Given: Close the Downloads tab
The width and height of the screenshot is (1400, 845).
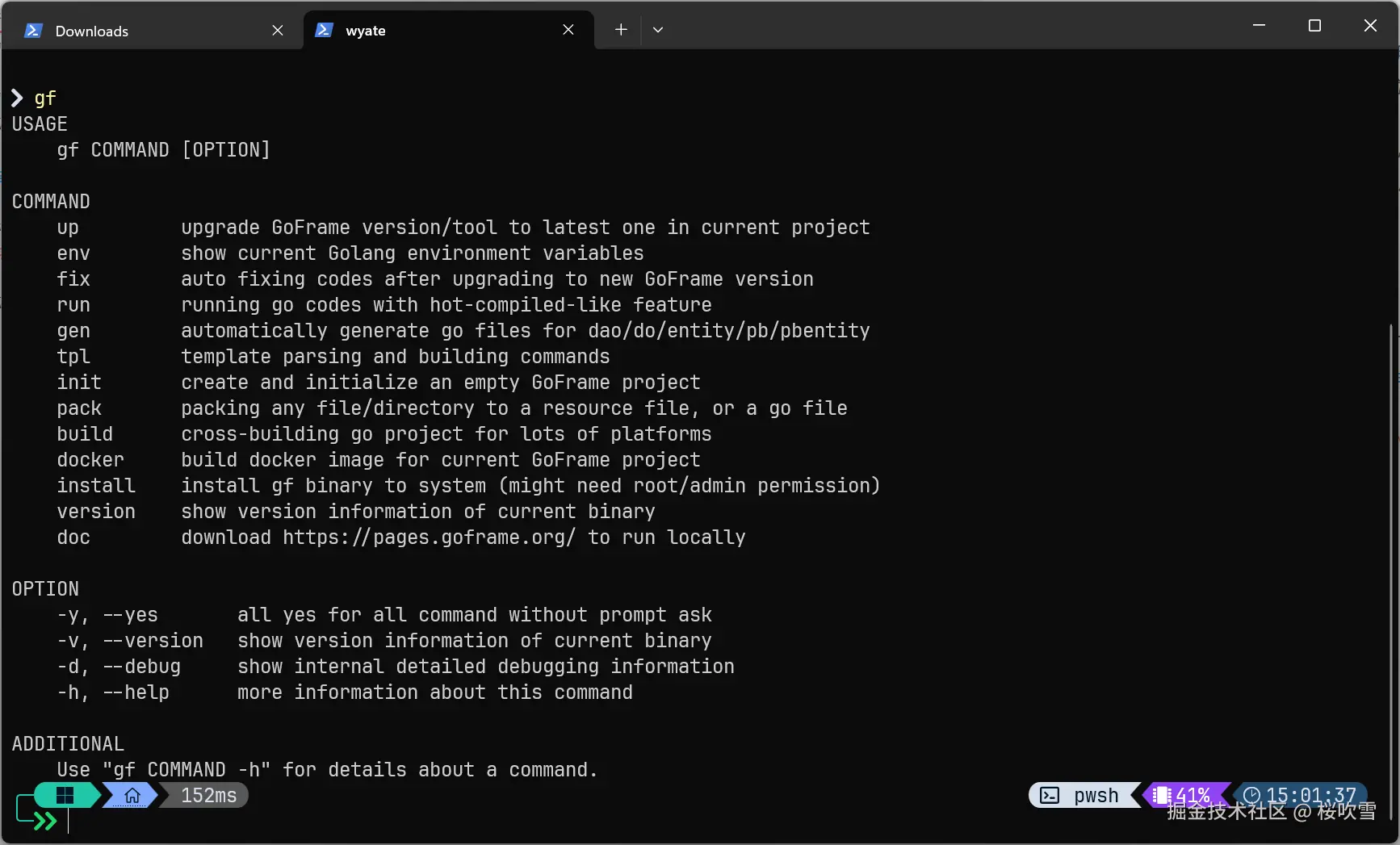Looking at the screenshot, I should point(278,31).
